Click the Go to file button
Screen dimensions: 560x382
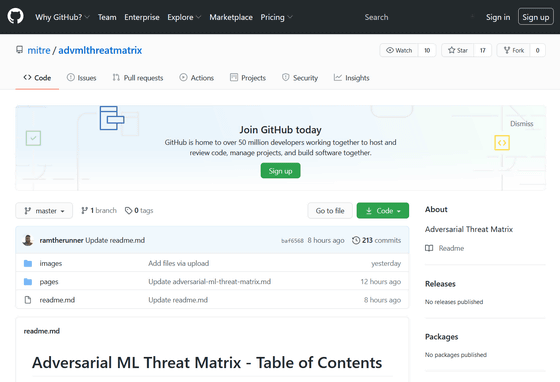[x=330, y=211]
